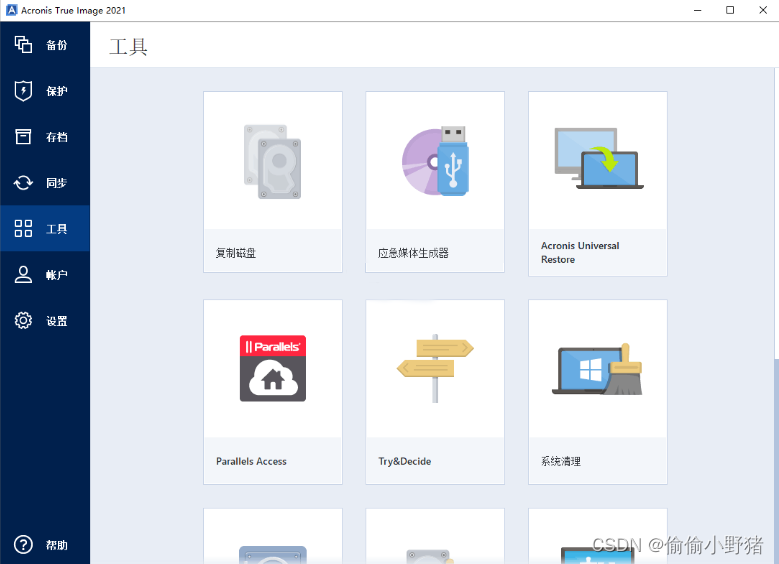Launch Try&Decide label

point(405,461)
